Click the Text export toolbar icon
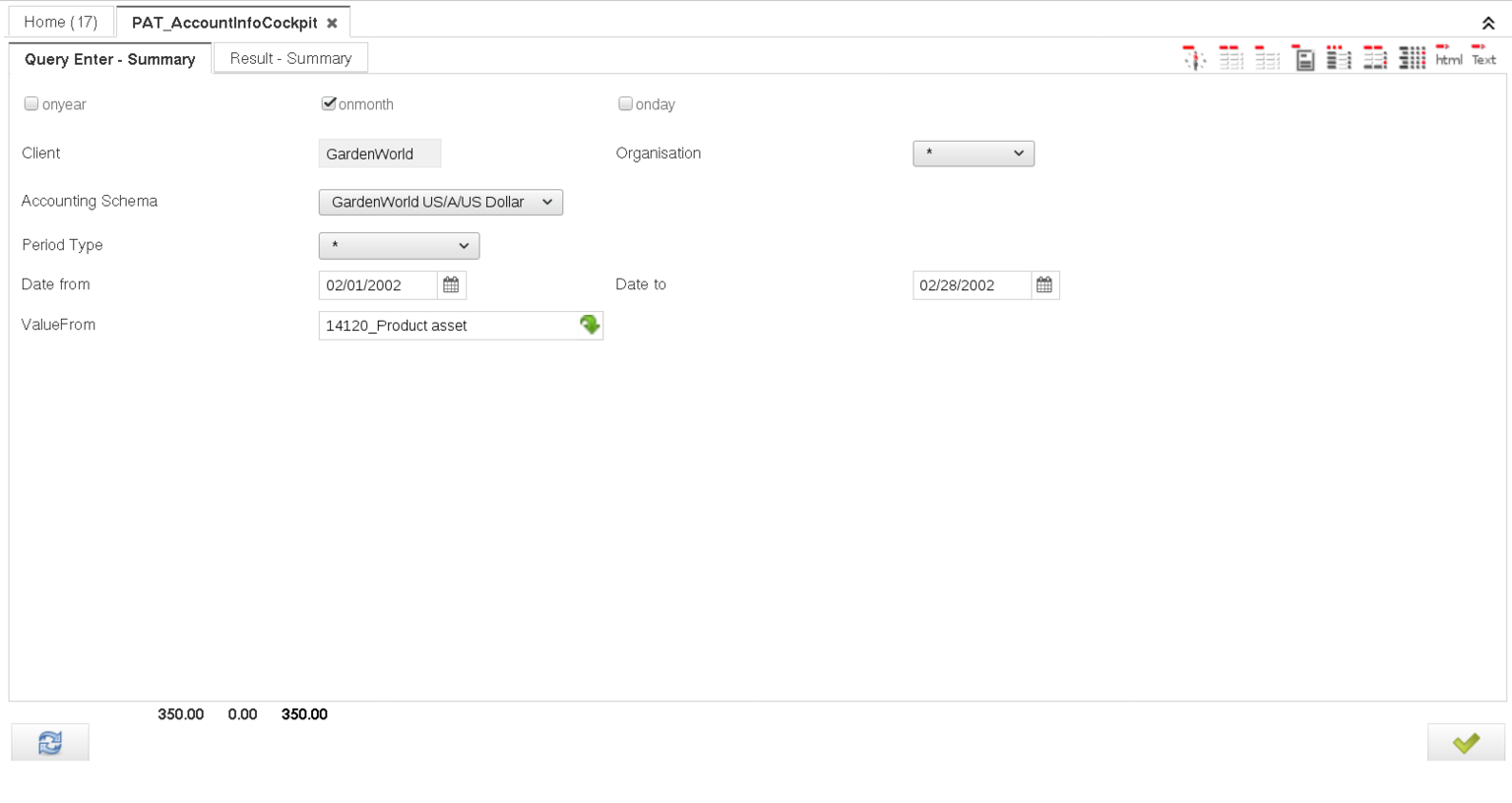1512x803 pixels. click(x=1483, y=56)
